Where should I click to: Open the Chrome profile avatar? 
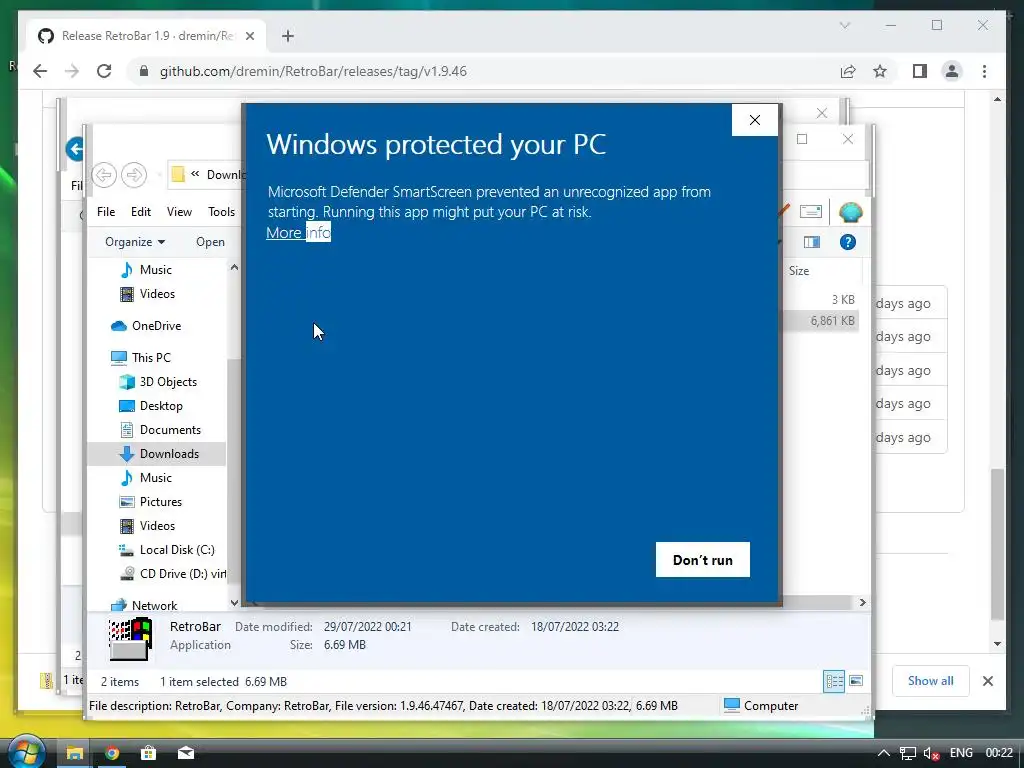[952, 71]
